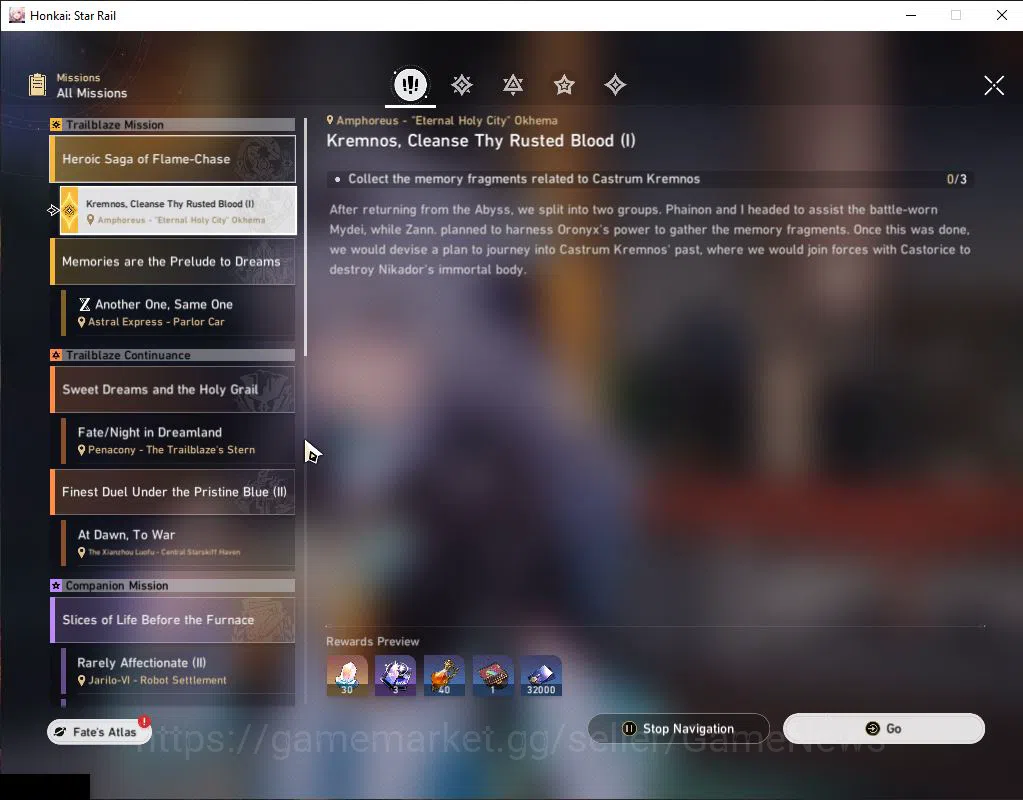Switch to the Adventure Mission diamond tab
The image size is (1023, 800).
click(615, 85)
